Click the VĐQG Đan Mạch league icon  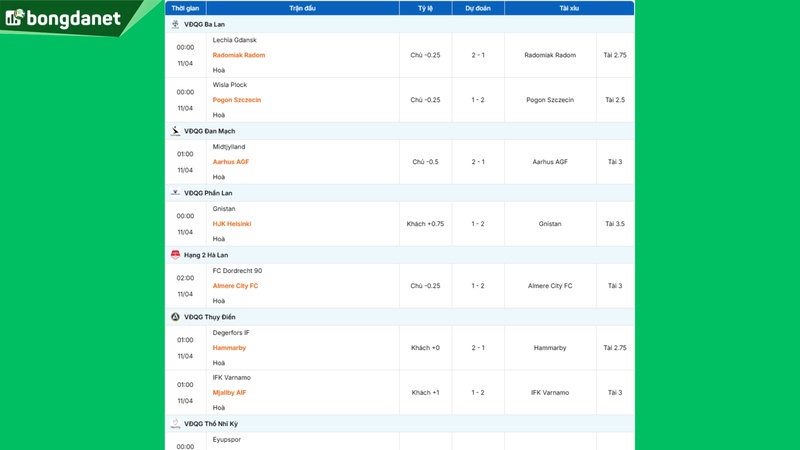tap(176, 131)
